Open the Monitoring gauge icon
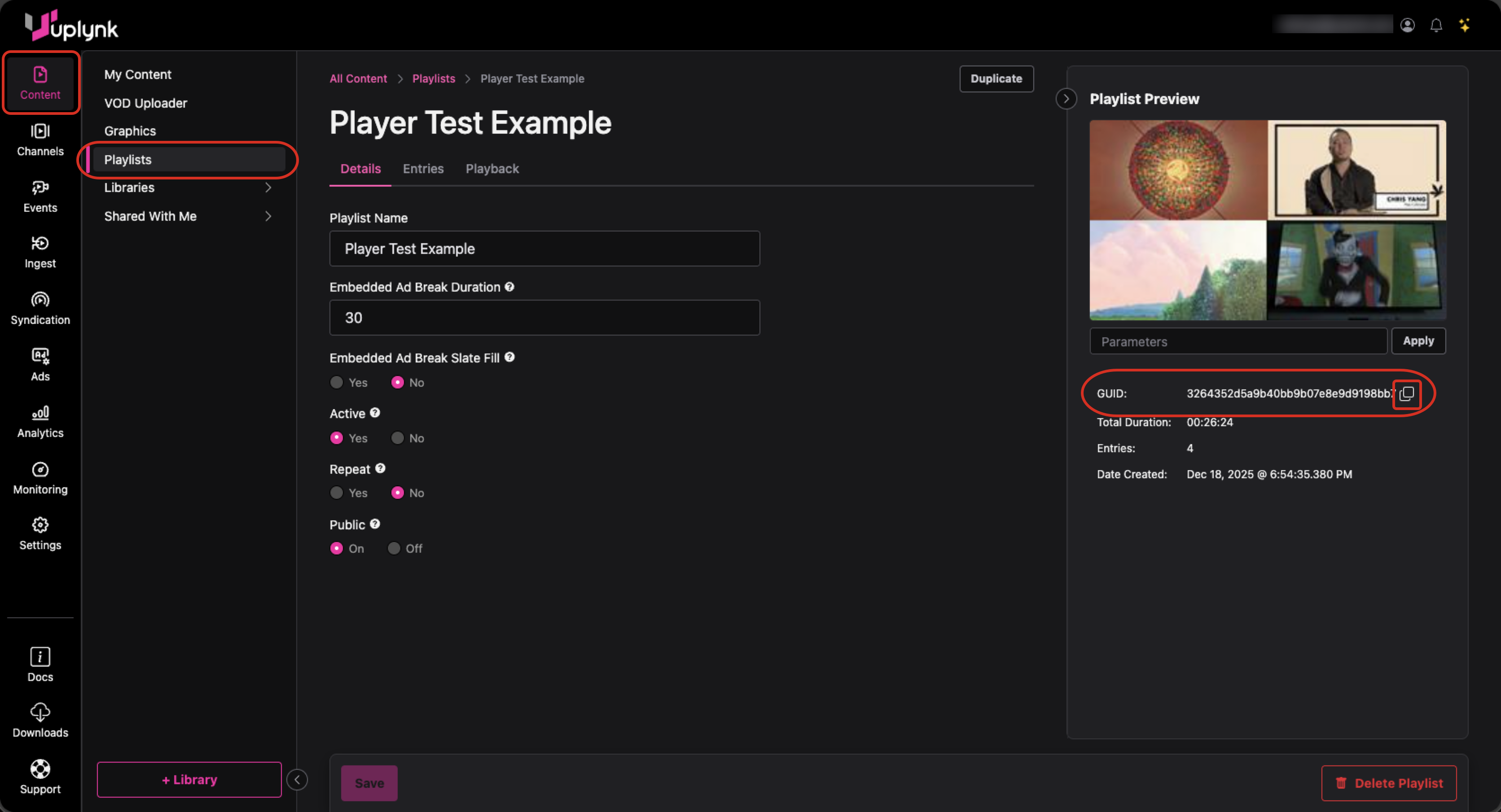 click(x=40, y=470)
